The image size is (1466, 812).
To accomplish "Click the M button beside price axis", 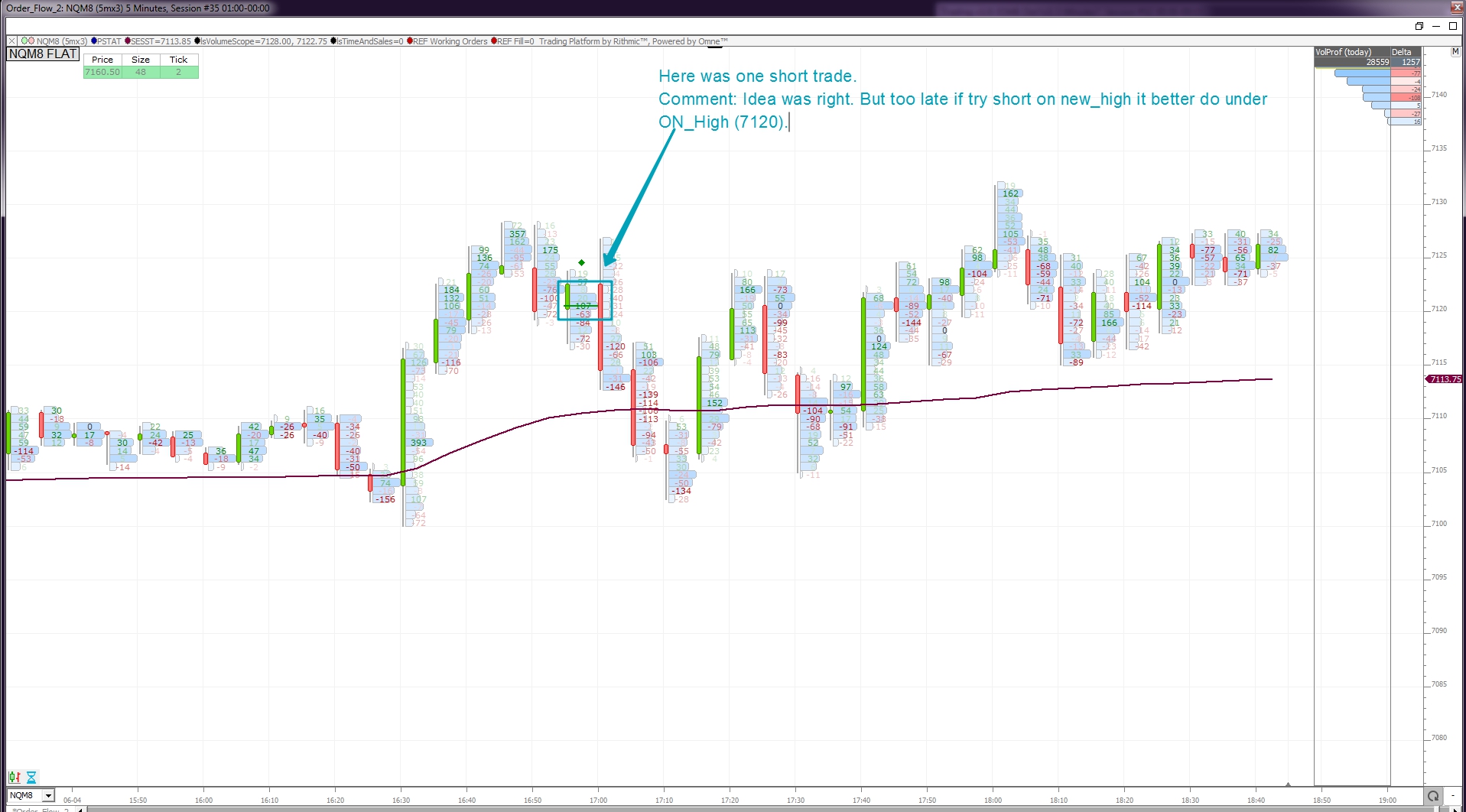I will pos(1455,51).
